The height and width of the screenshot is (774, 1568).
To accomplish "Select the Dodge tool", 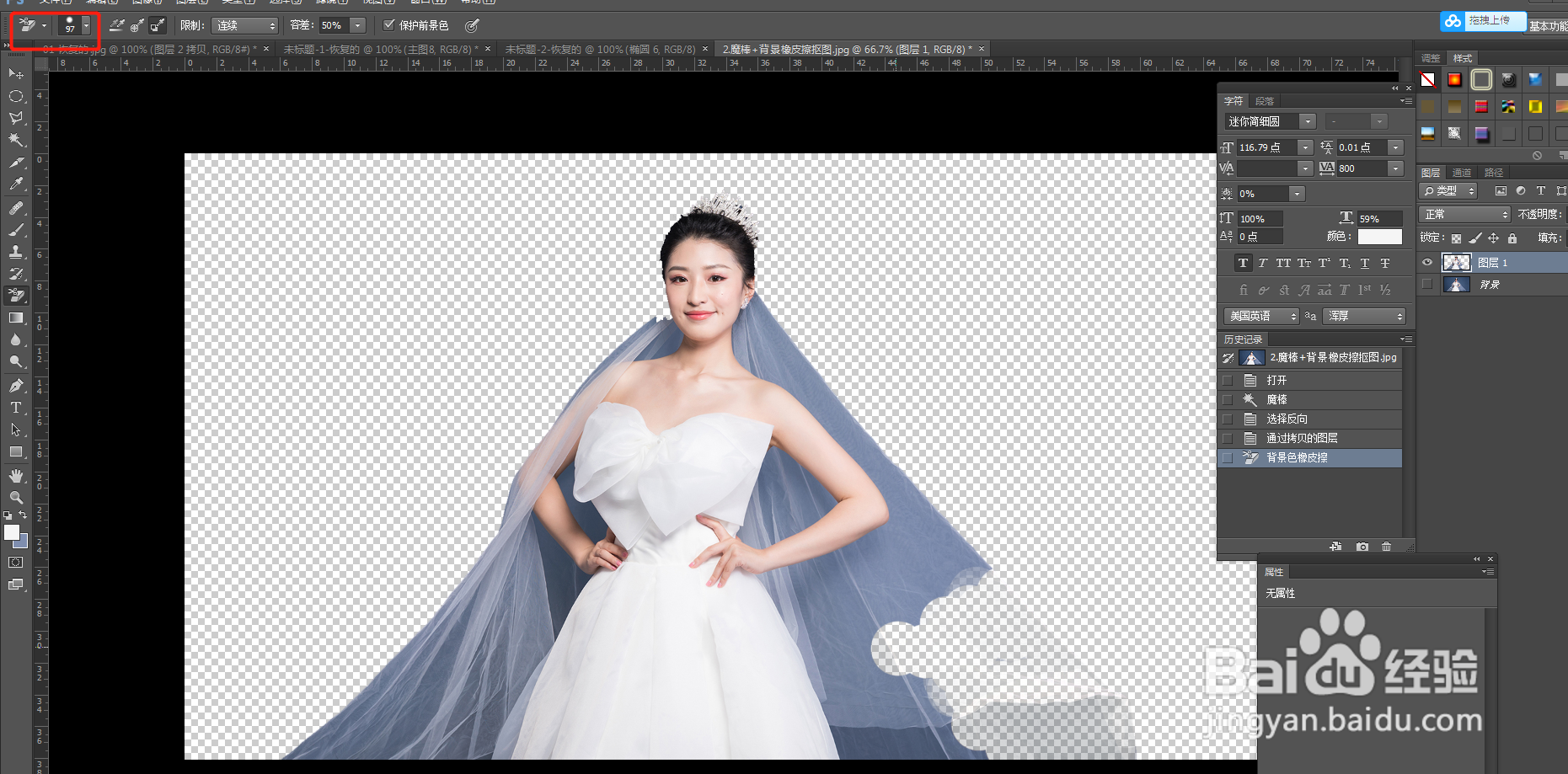I will click(x=16, y=361).
